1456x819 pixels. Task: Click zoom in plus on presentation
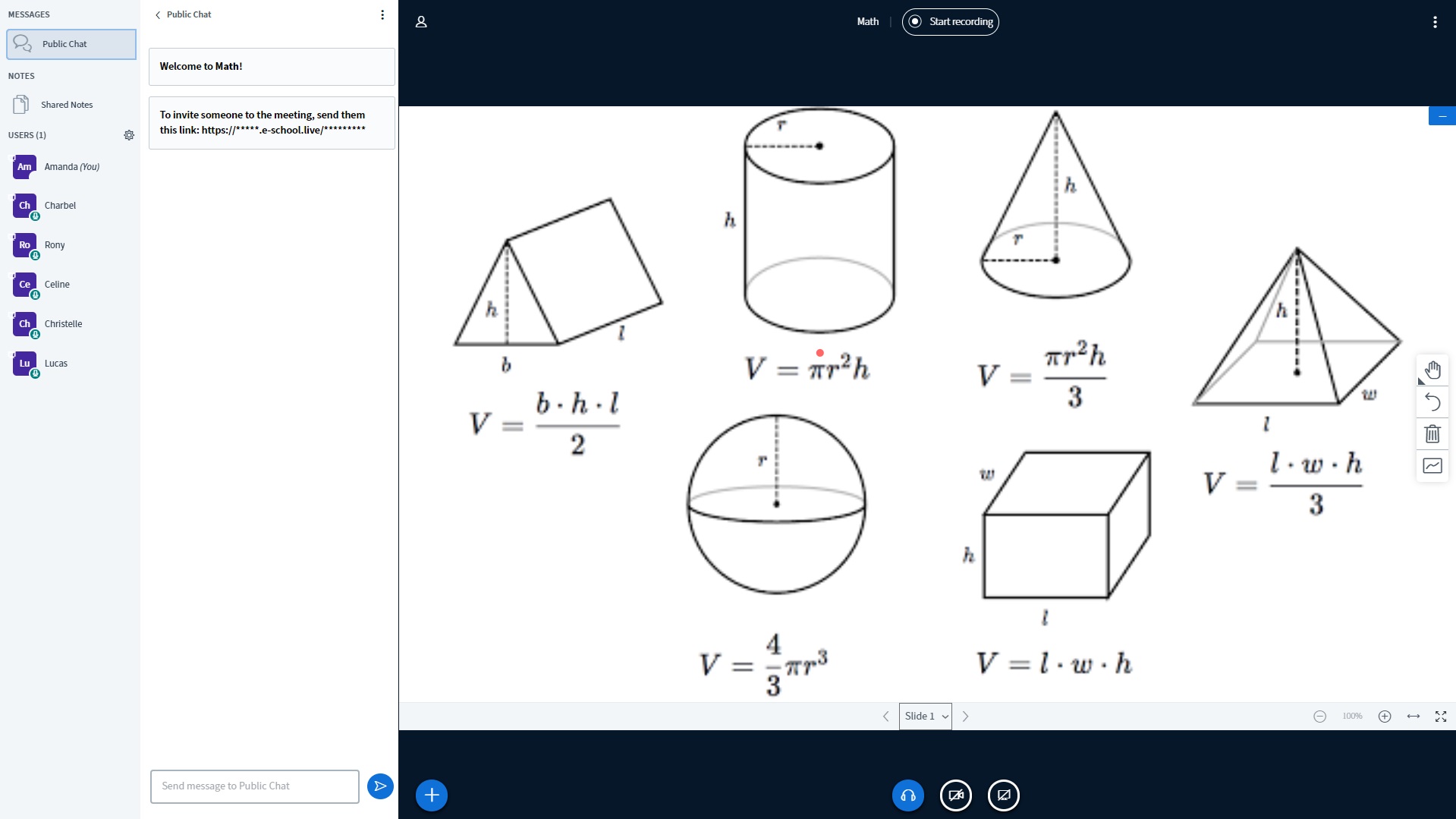[x=1384, y=717]
